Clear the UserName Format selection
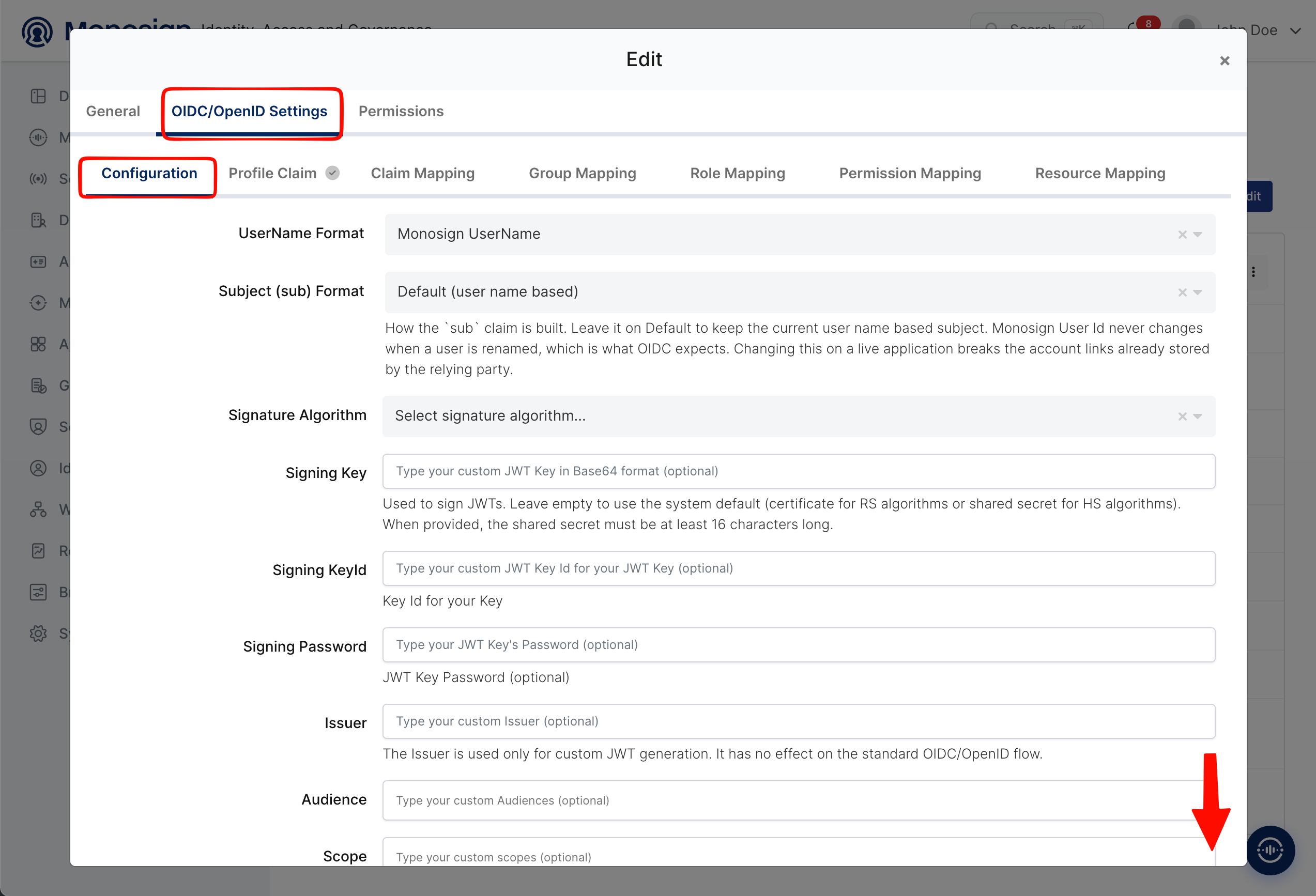1316x896 pixels. tap(1182, 234)
